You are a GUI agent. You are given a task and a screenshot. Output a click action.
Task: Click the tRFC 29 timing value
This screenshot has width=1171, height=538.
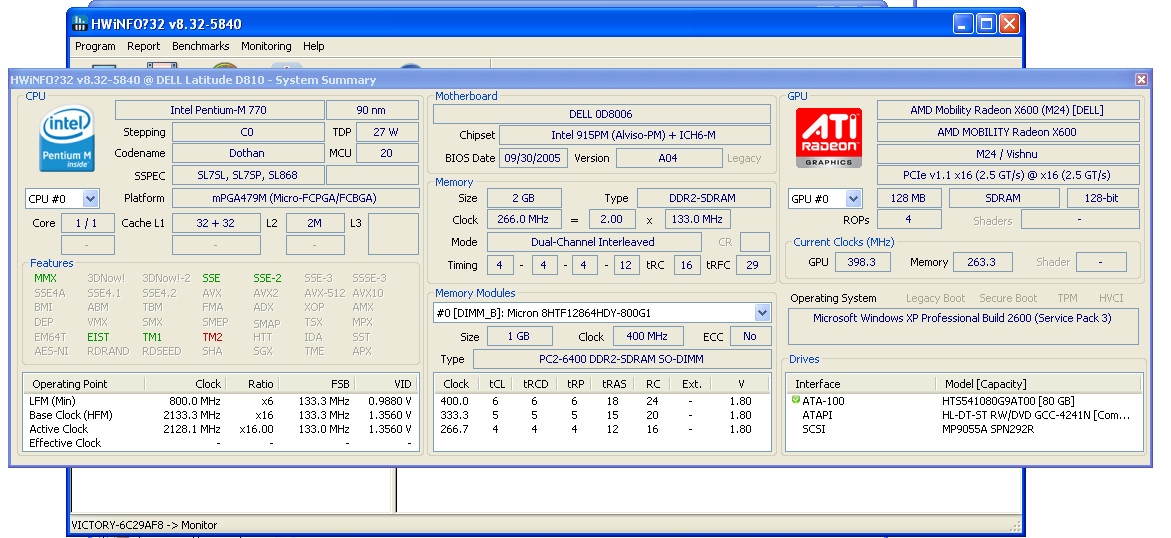click(x=753, y=265)
